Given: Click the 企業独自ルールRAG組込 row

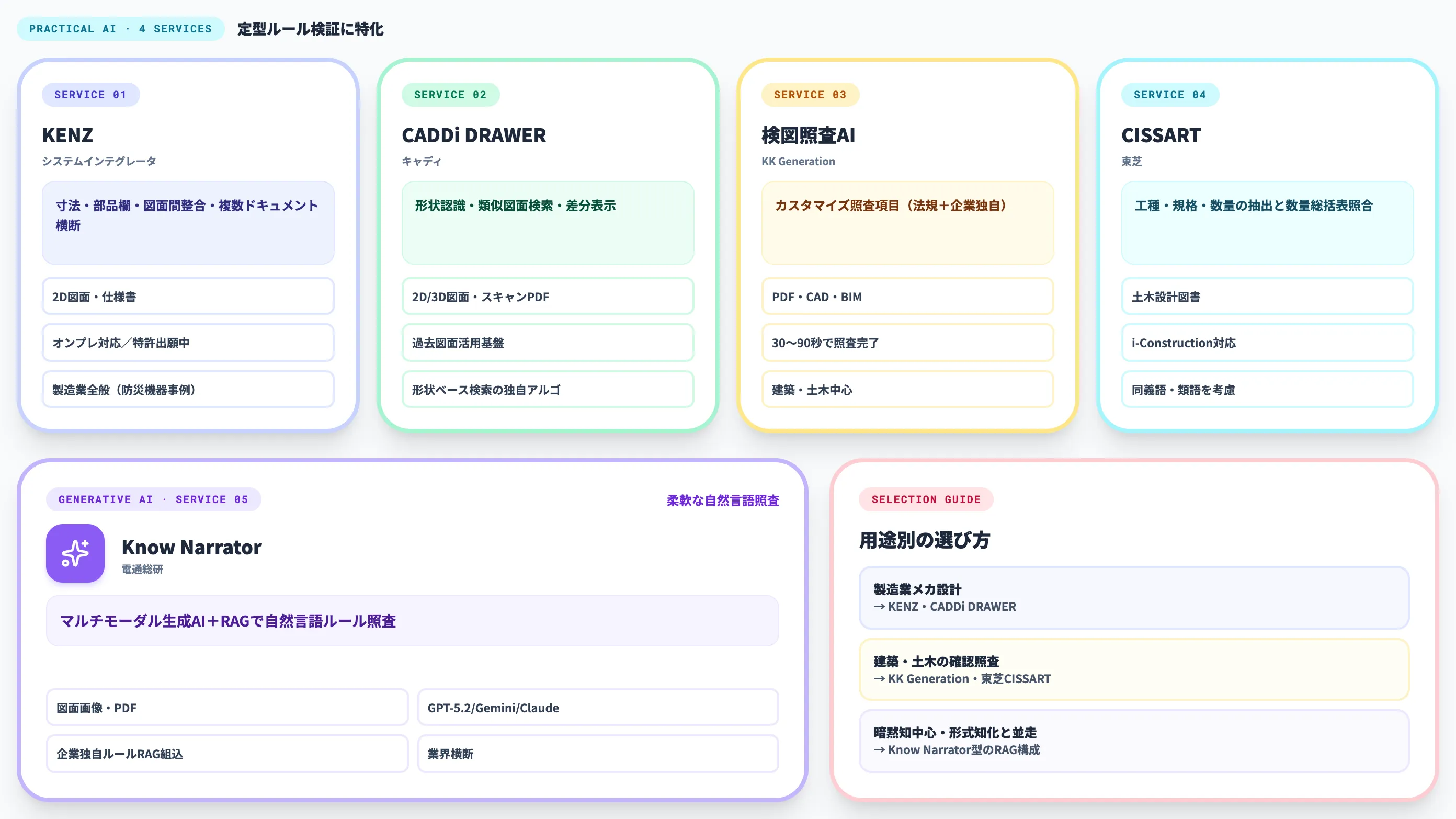Looking at the screenshot, I should click(226, 754).
